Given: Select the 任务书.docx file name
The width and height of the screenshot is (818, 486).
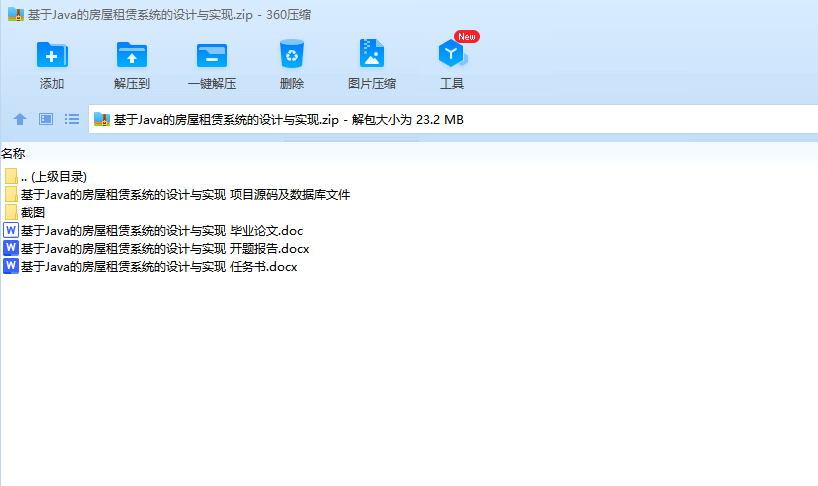Looking at the screenshot, I should click(159, 266).
